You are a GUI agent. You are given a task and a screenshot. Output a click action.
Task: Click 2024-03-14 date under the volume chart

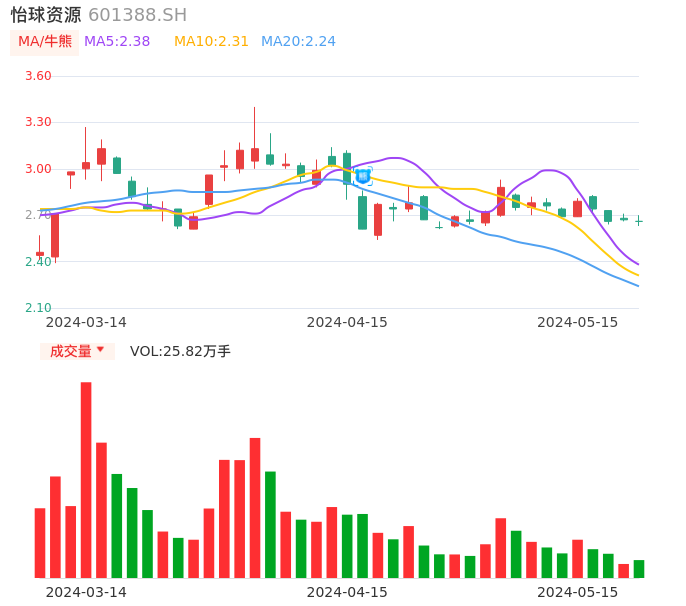[x=86, y=592]
